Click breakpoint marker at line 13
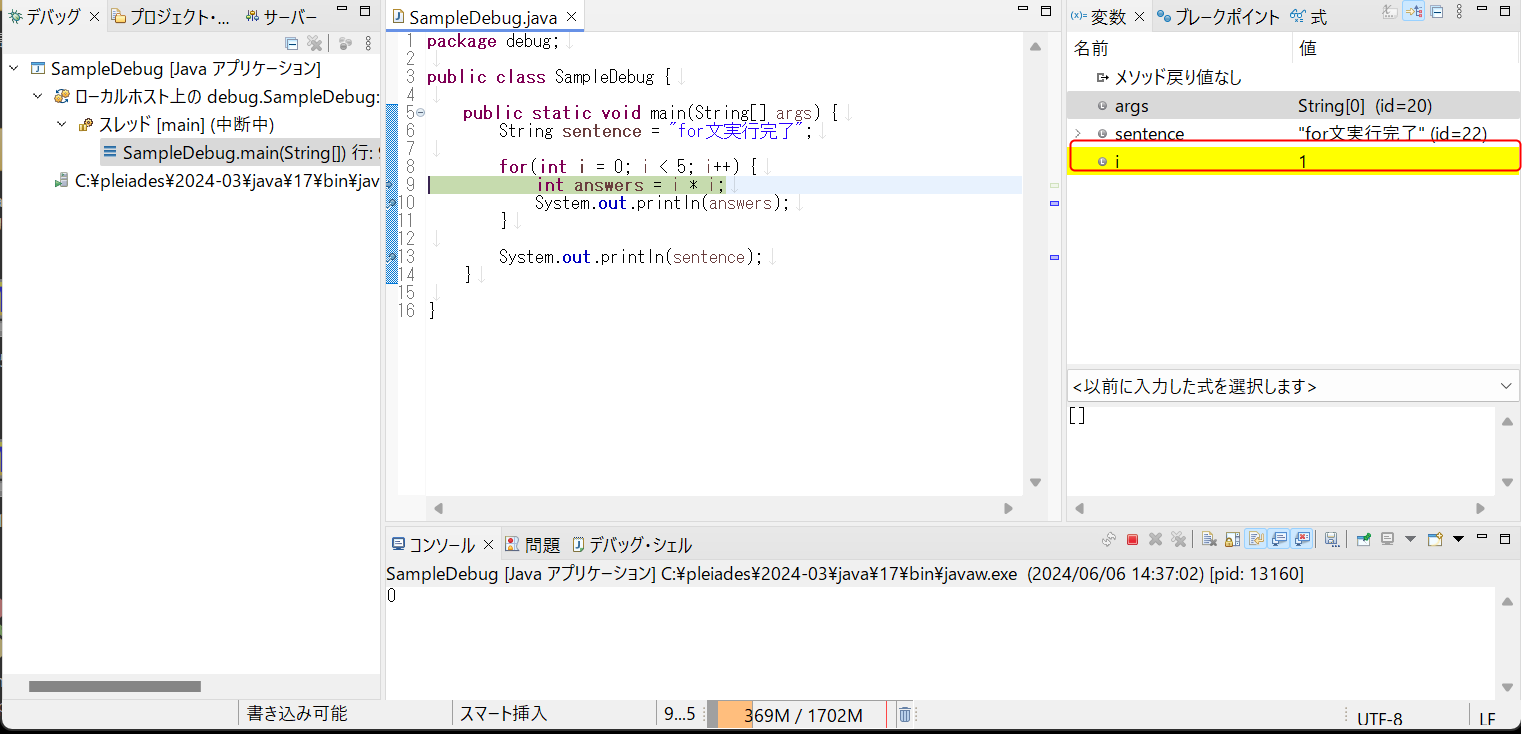The image size is (1522, 734). (x=392, y=257)
